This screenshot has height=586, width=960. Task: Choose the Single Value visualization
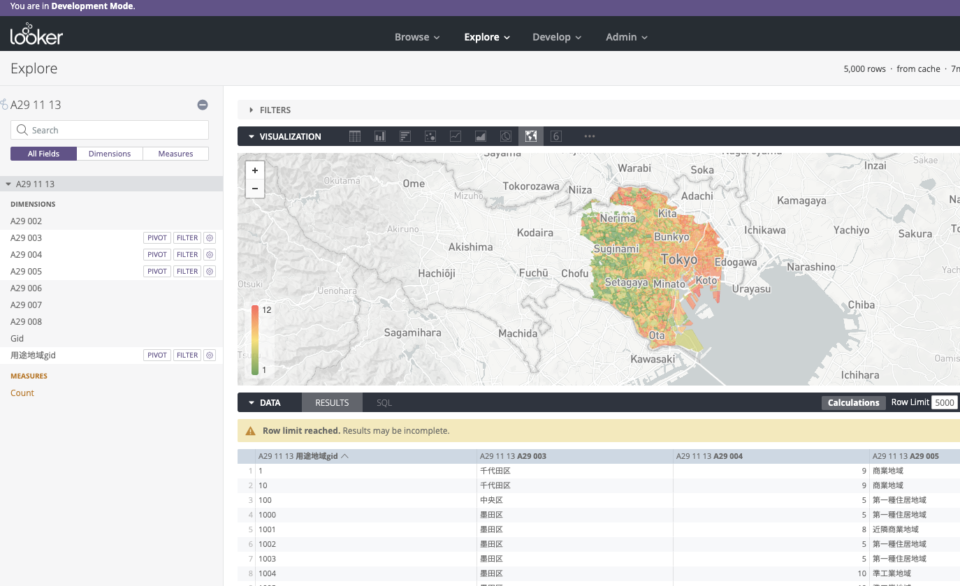coord(555,135)
